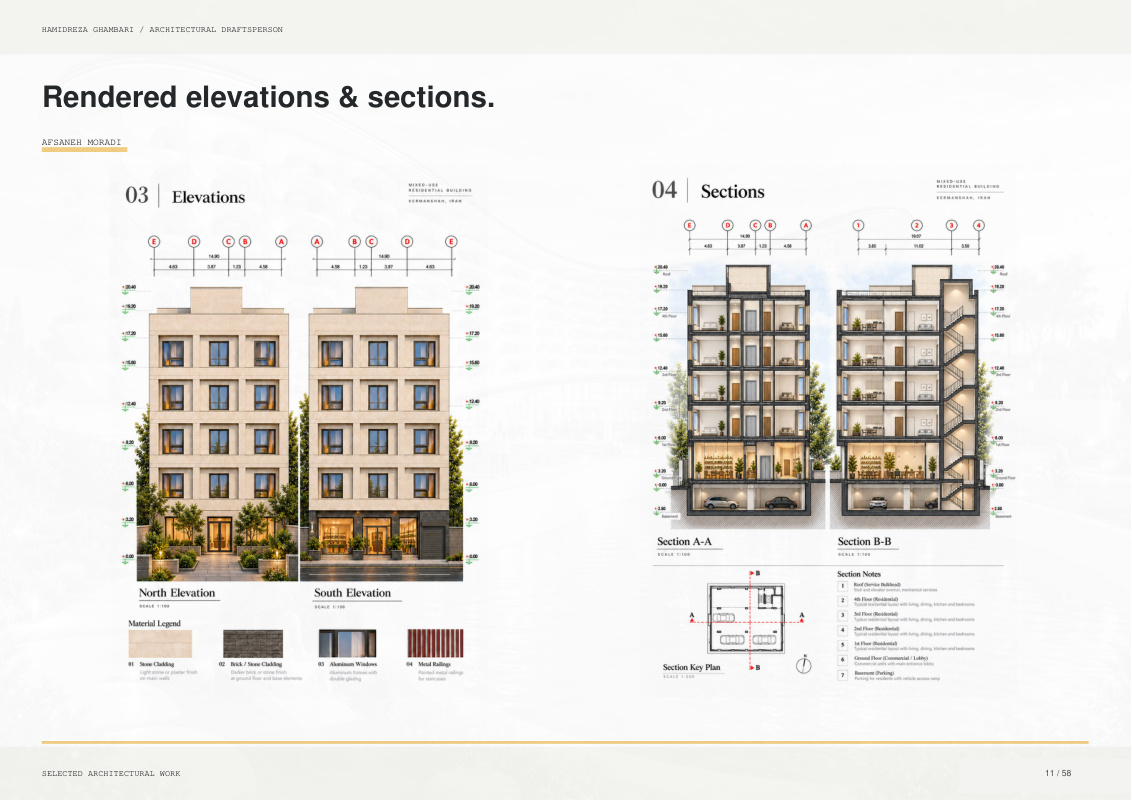Click the 'South Elevation' caption

[x=352, y=593]
